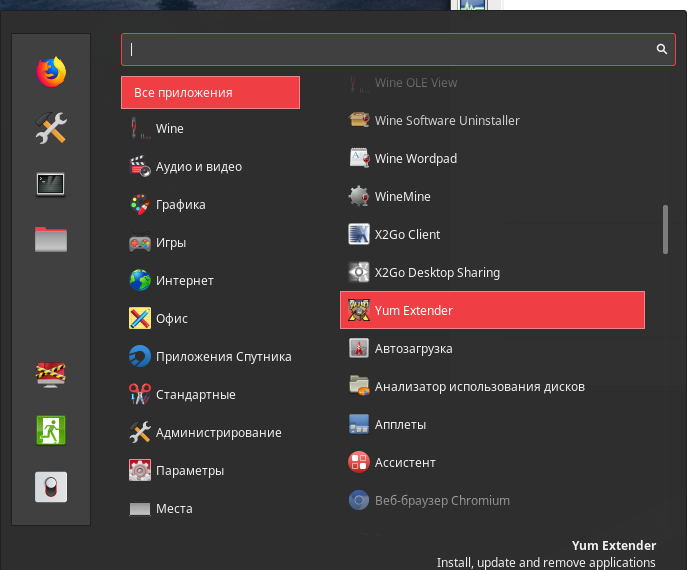Click the Графика palette icon
The width and height of the screenshot is (687, 570).
coord(140,204)
